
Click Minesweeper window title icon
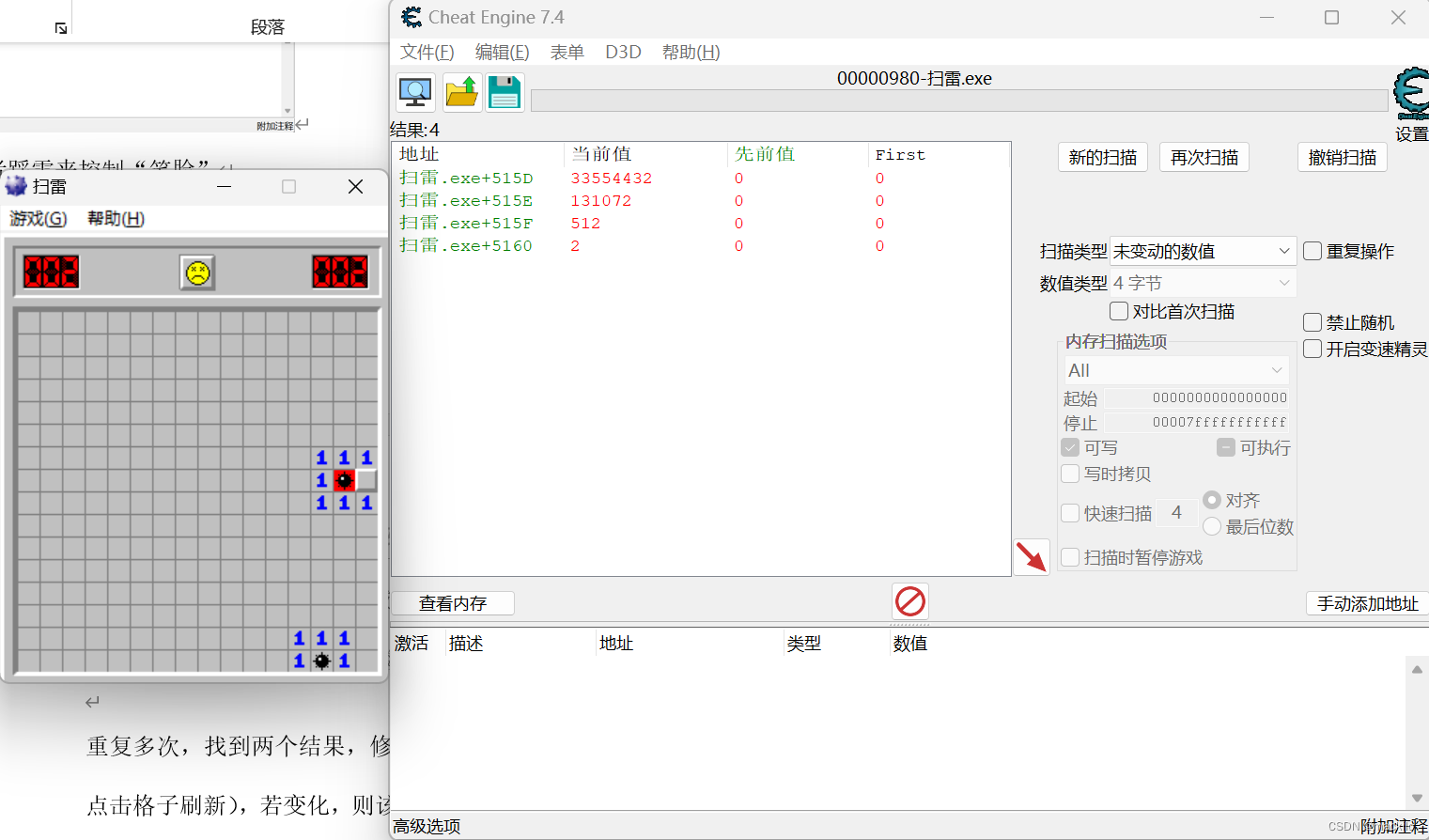pos(16,186)
